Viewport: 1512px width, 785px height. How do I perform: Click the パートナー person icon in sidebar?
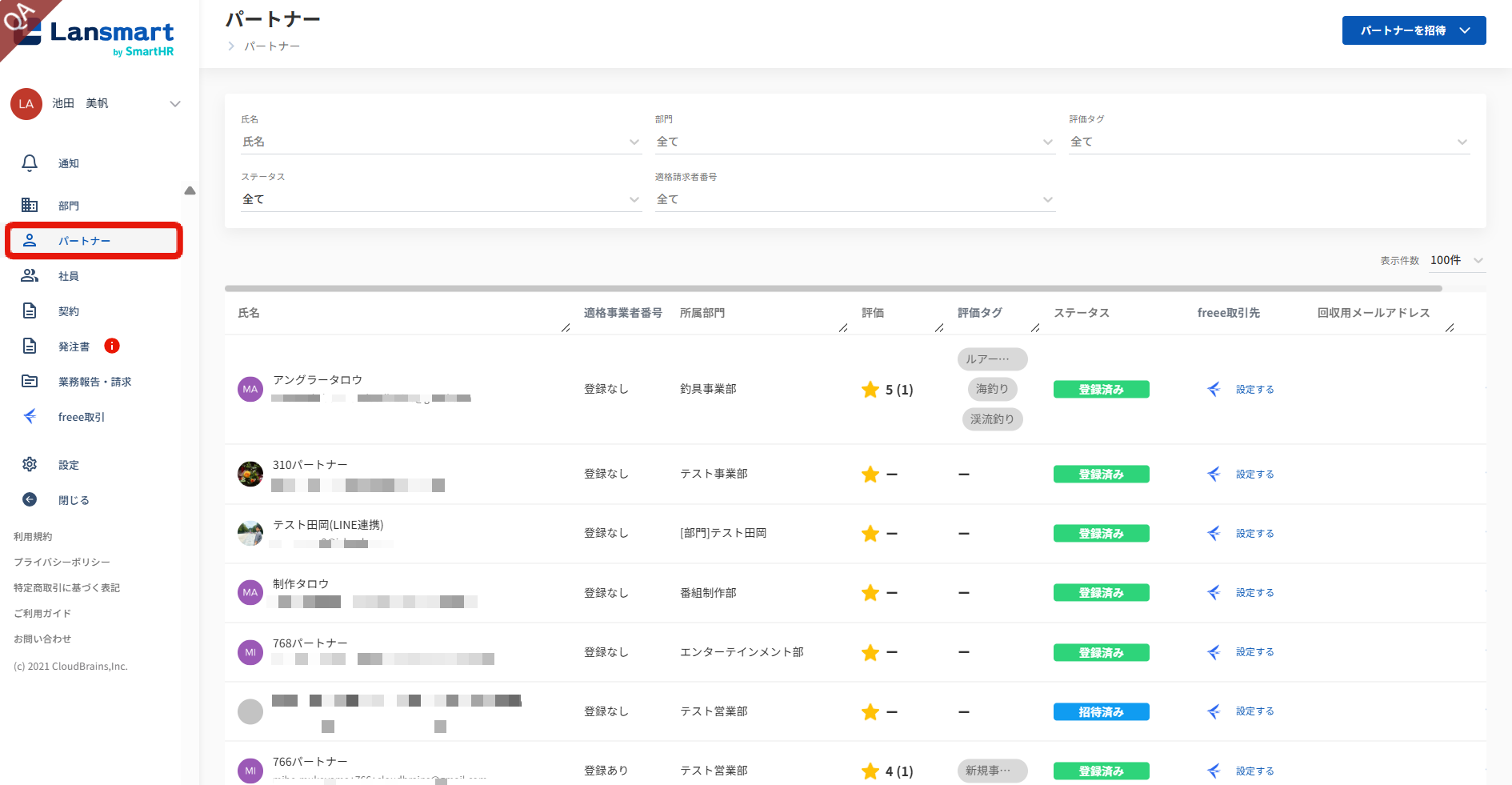pos(30,240)
